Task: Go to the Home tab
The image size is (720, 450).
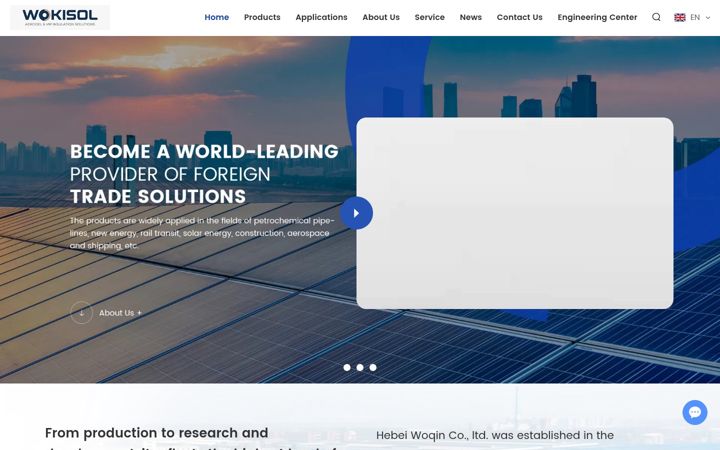Action: [x=217, y=17]
